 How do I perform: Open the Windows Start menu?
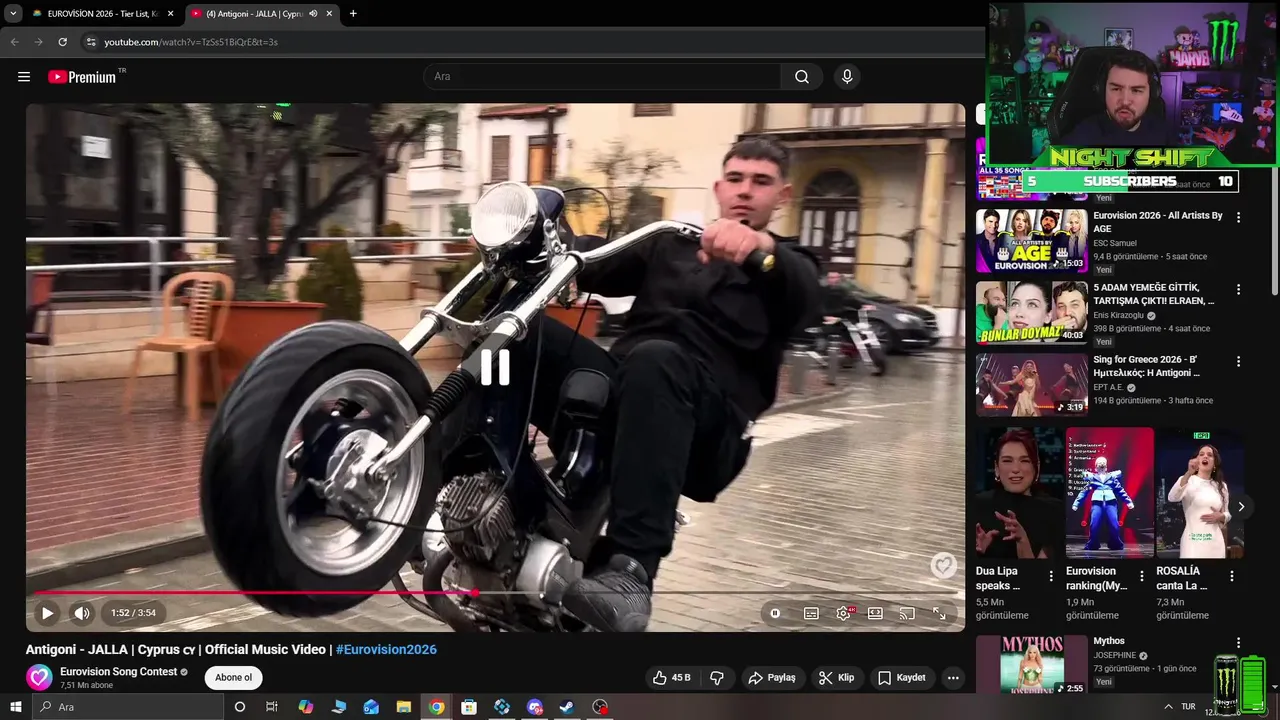(x=15, y=707)
